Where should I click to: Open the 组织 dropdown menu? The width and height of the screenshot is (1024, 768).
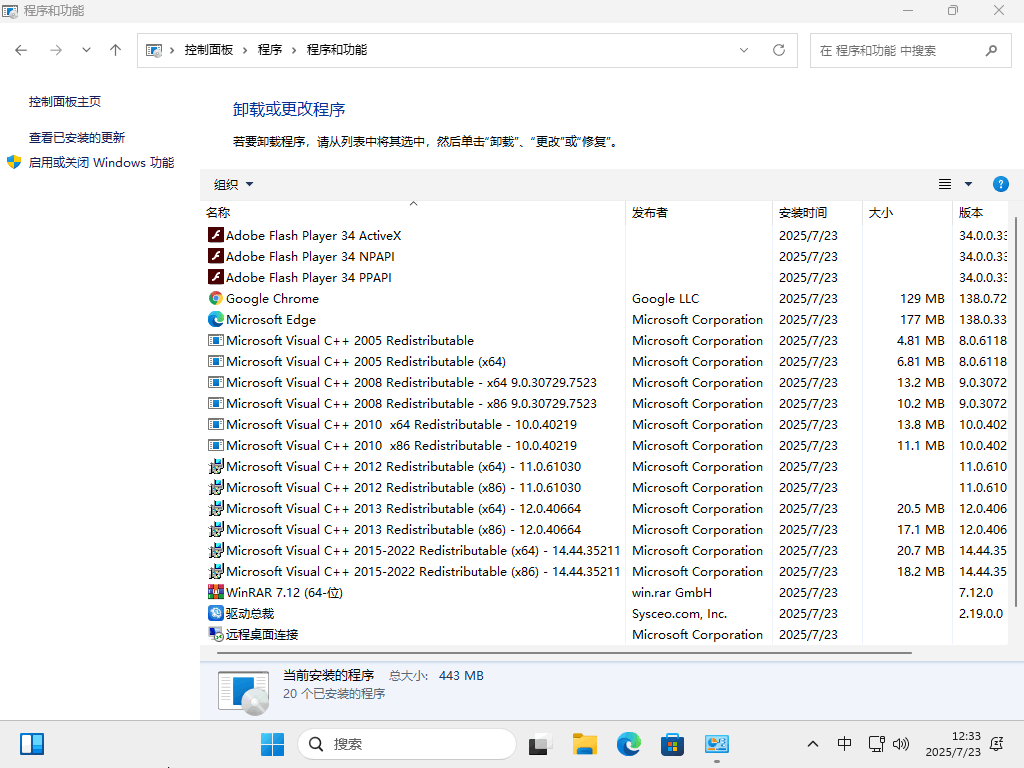233,185
